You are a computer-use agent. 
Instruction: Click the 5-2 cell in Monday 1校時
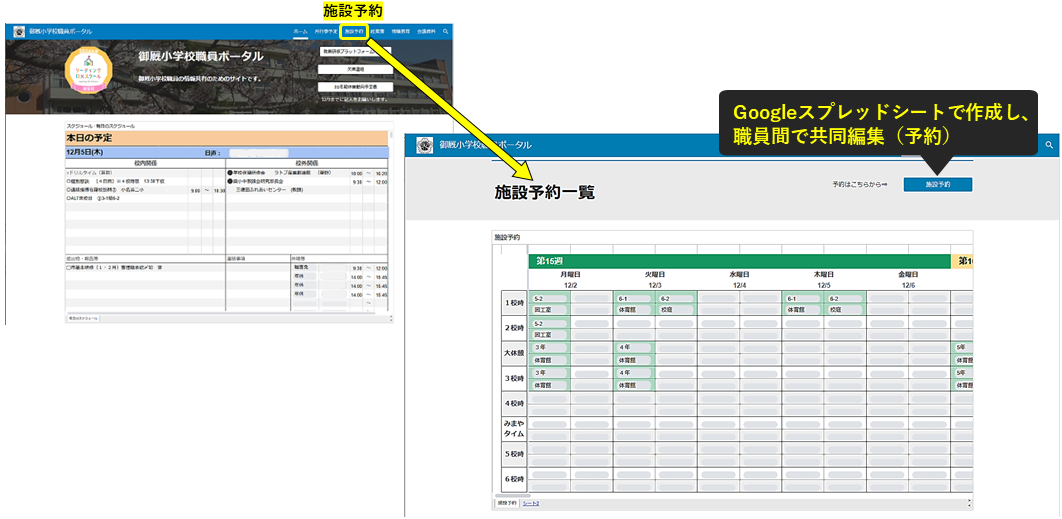[x=549, y=298]
